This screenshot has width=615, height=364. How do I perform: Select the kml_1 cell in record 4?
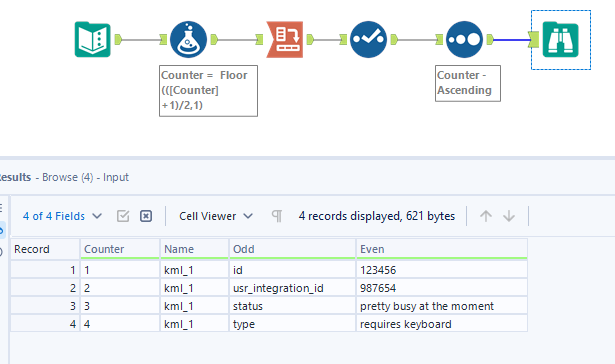tap(194, 324)
